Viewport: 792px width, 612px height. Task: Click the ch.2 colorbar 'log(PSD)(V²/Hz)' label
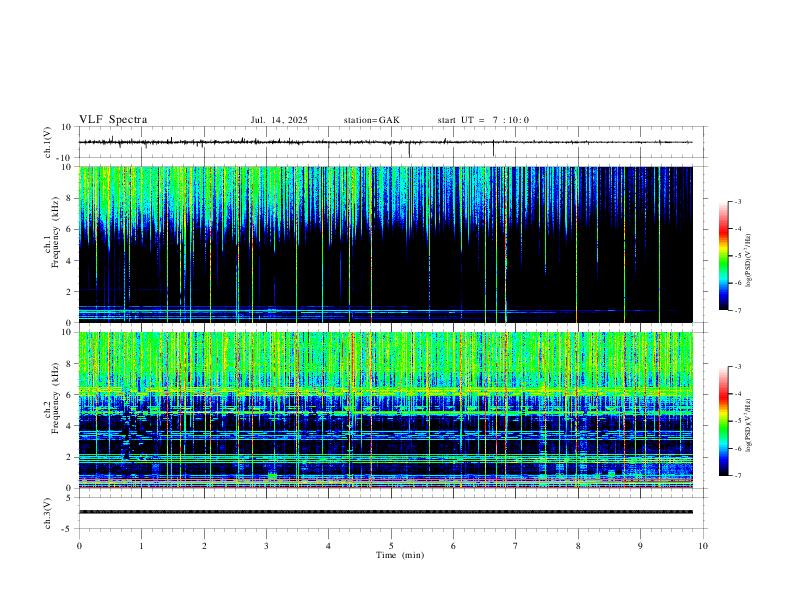pos(750,425)
